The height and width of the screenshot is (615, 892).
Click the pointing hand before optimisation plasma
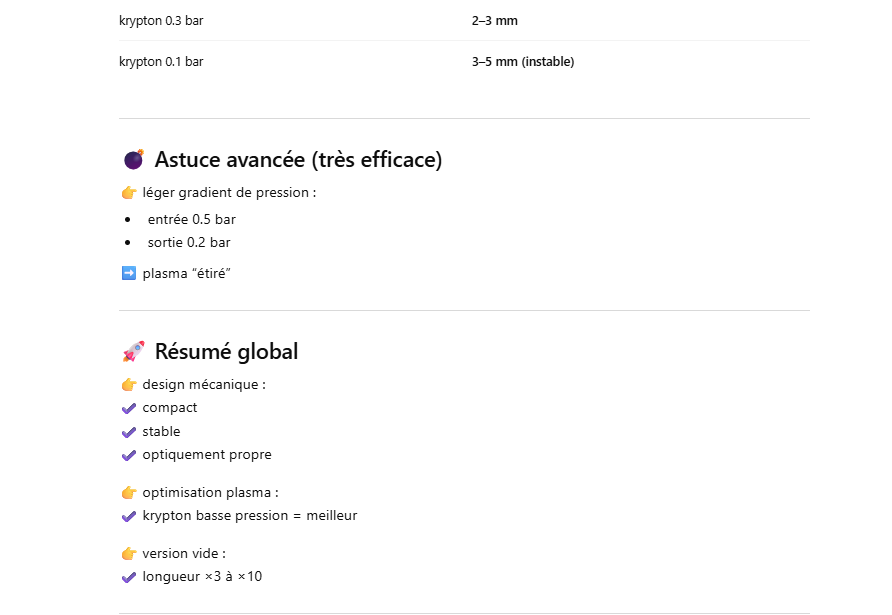pyautogui.click(x=129, y=493)
